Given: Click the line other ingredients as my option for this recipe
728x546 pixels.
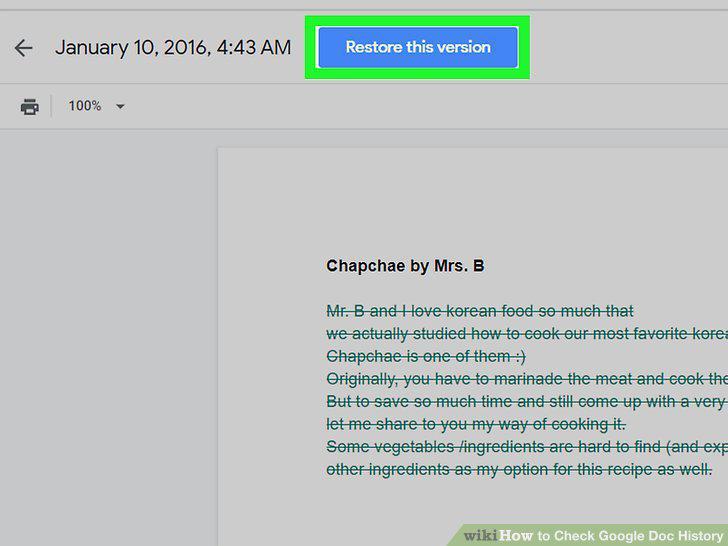Looking at the screenshot, I should tap(519, 469).
